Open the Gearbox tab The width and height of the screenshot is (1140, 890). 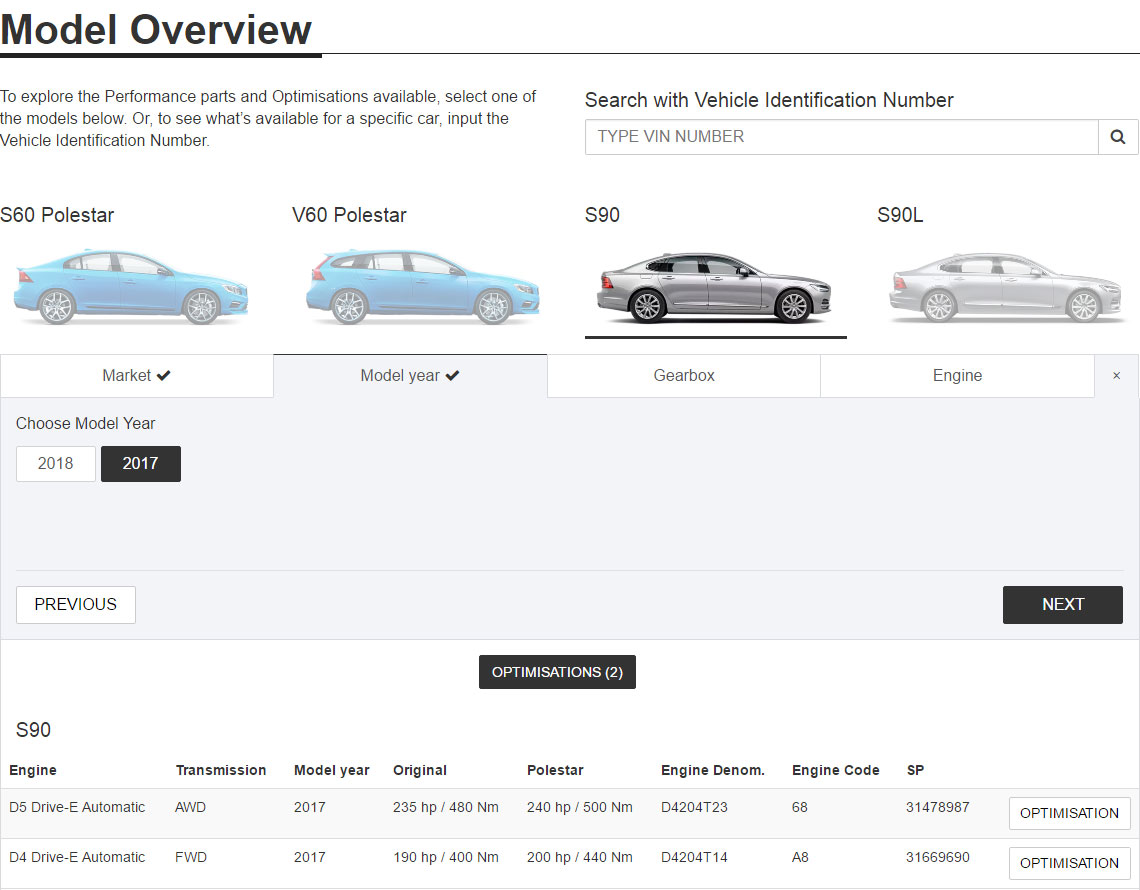[684, 376]
